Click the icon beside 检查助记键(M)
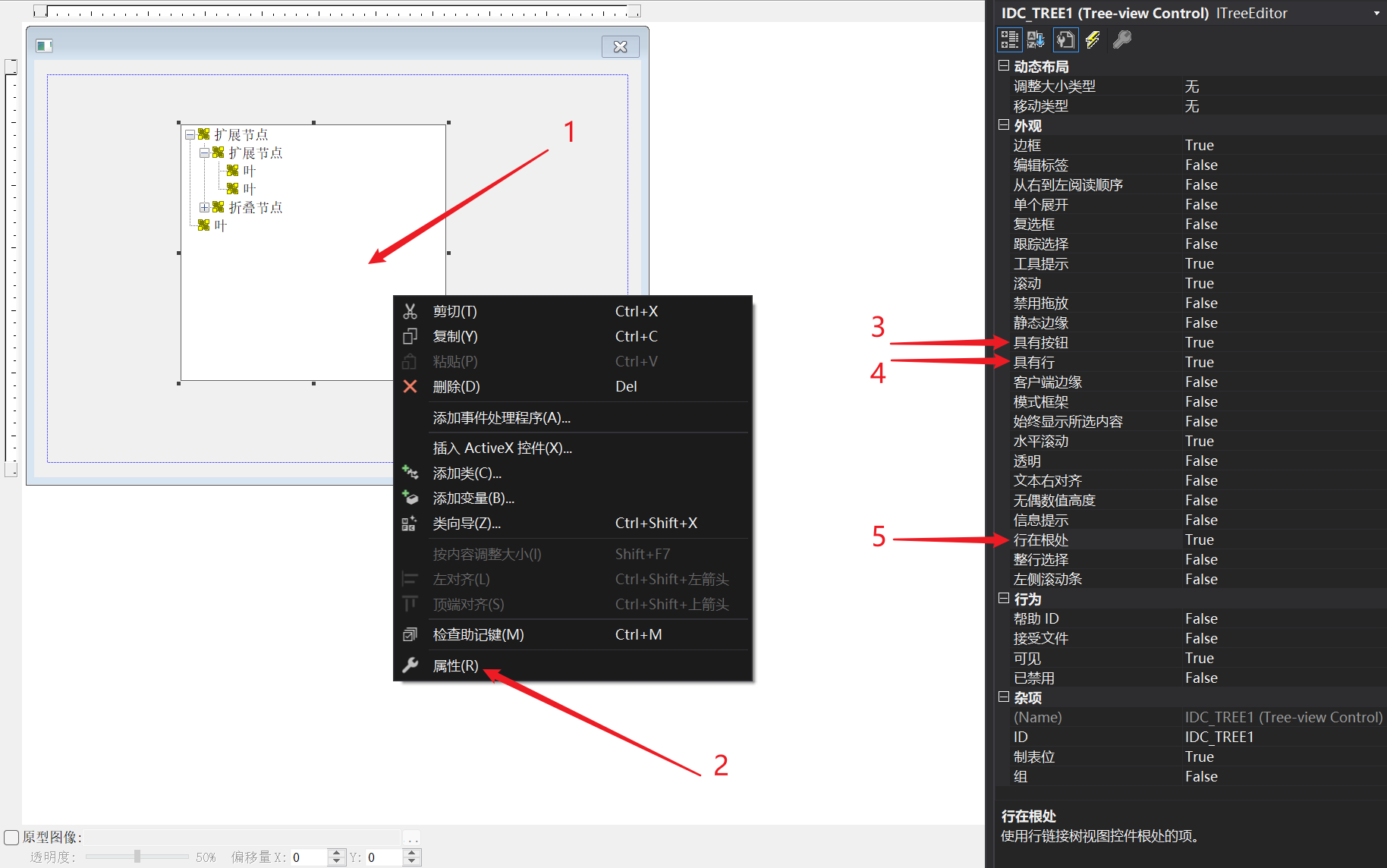 [x=410, y=634]
